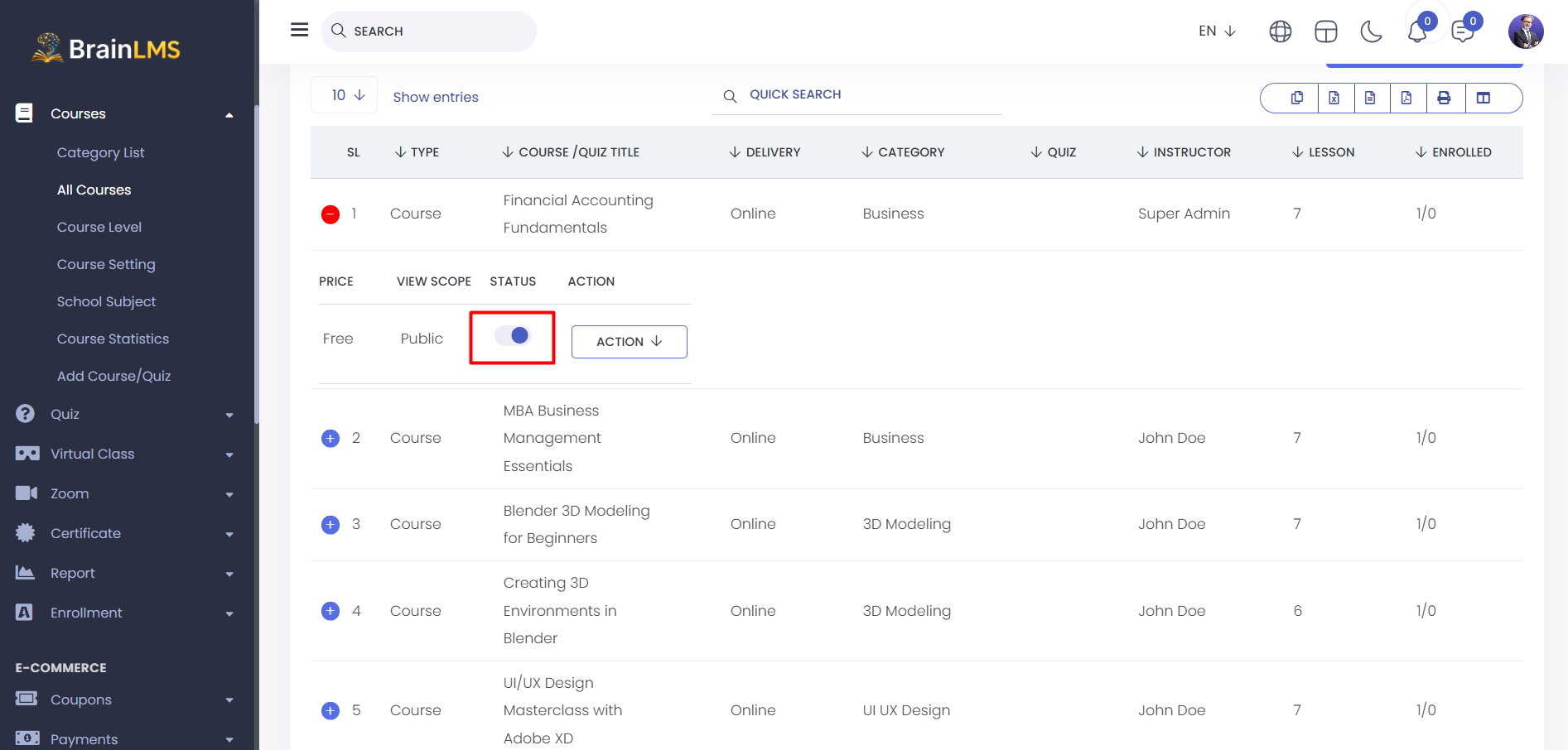Collapse the Courses sidebar section
The image size is (1568, 750).
(124, 113)
